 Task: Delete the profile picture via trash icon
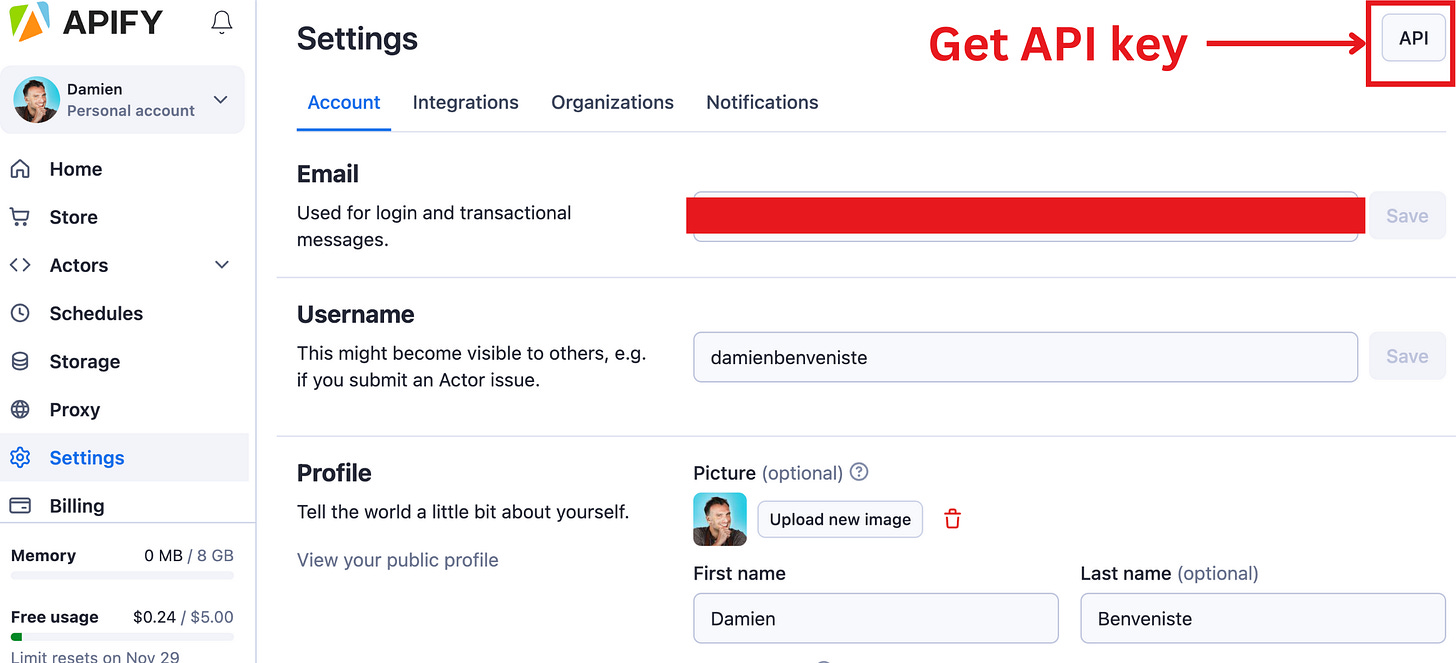tap(951, 518)
